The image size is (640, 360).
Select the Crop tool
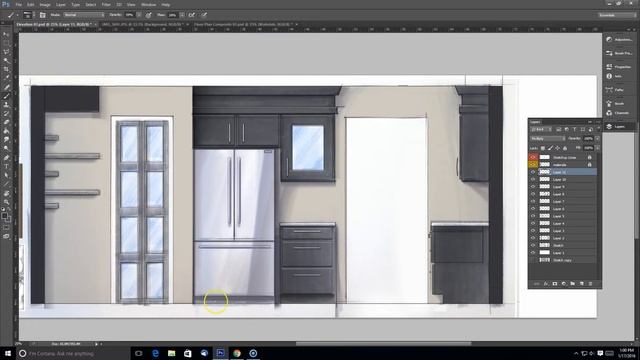6,69
